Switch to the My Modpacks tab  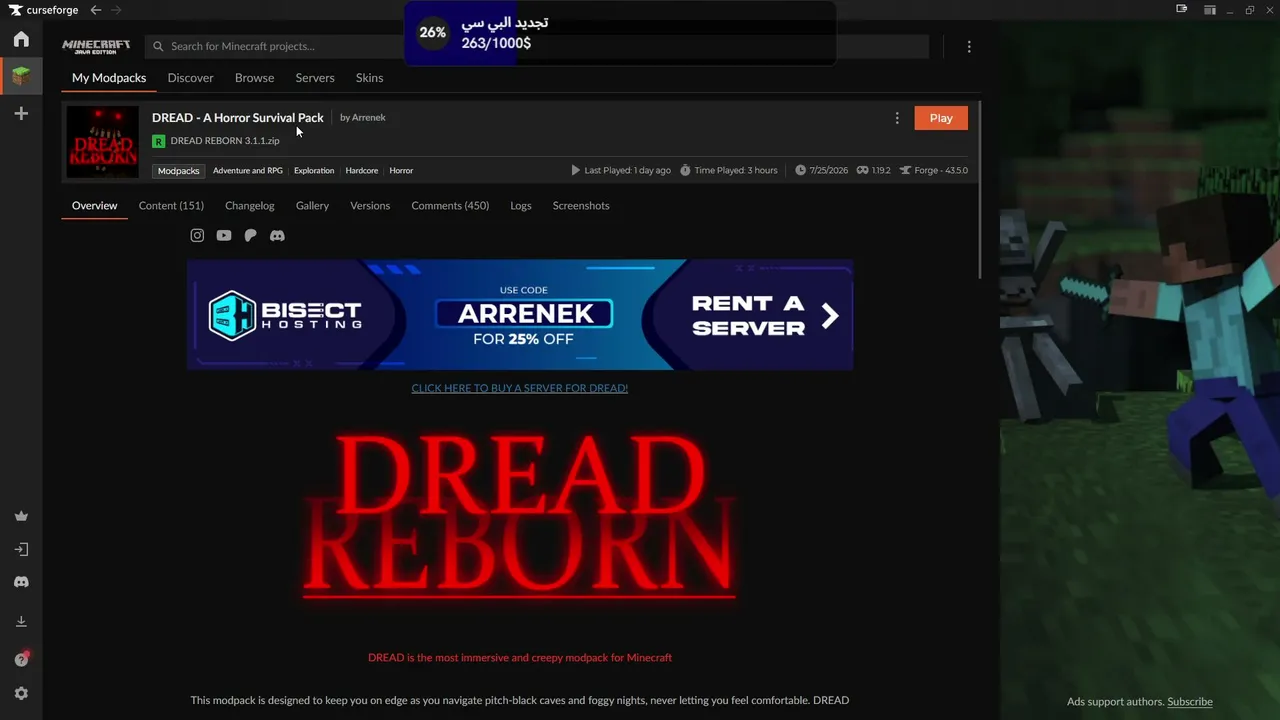pos(109,78)
